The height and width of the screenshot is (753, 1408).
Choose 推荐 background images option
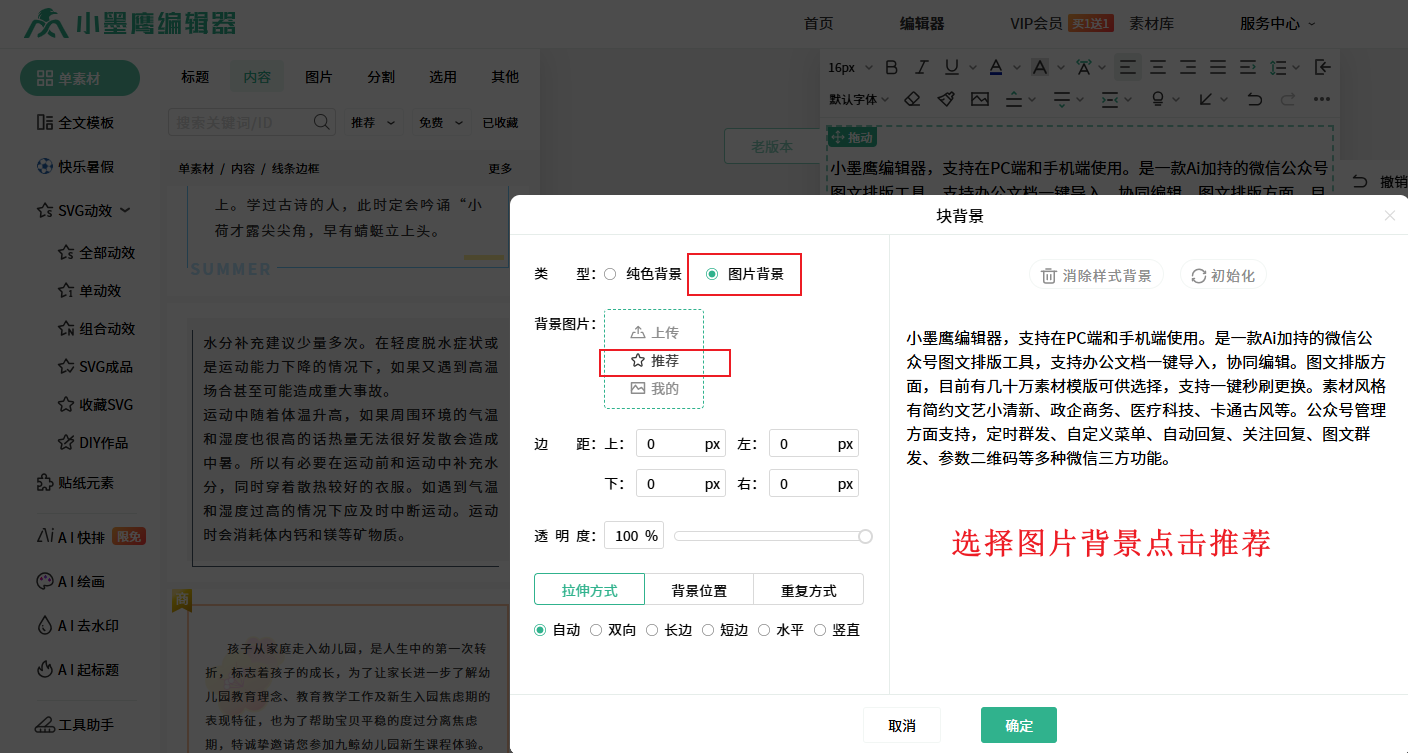coord(654,360)
